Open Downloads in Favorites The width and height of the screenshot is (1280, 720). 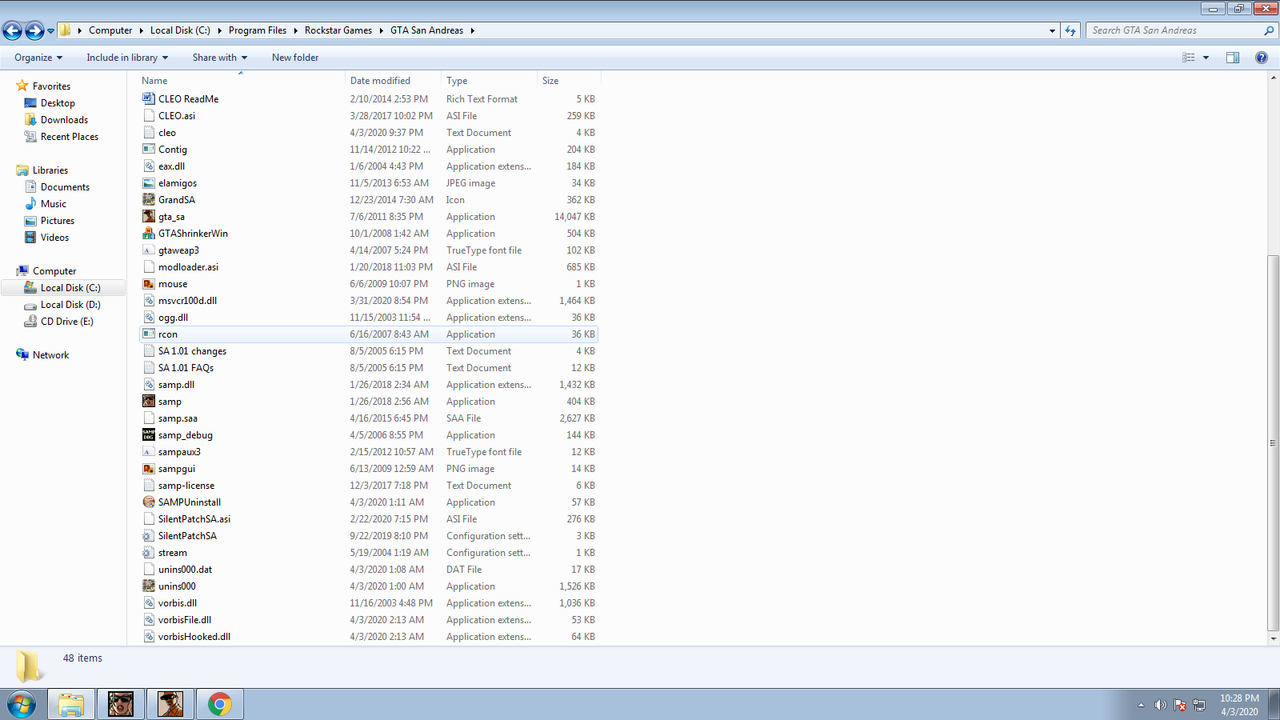pos(64,120)
